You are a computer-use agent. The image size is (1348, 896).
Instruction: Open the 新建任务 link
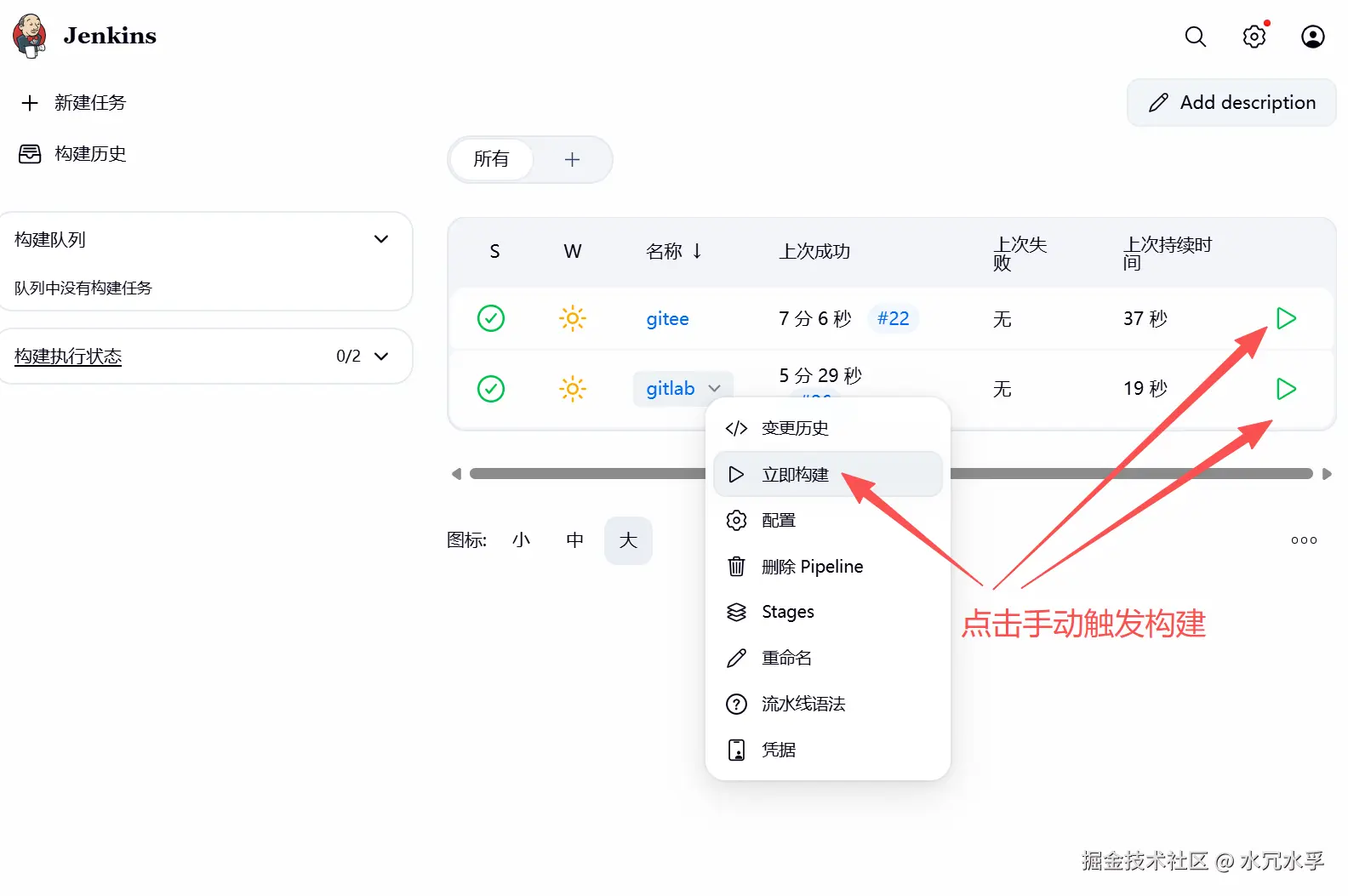click(90, 103)
